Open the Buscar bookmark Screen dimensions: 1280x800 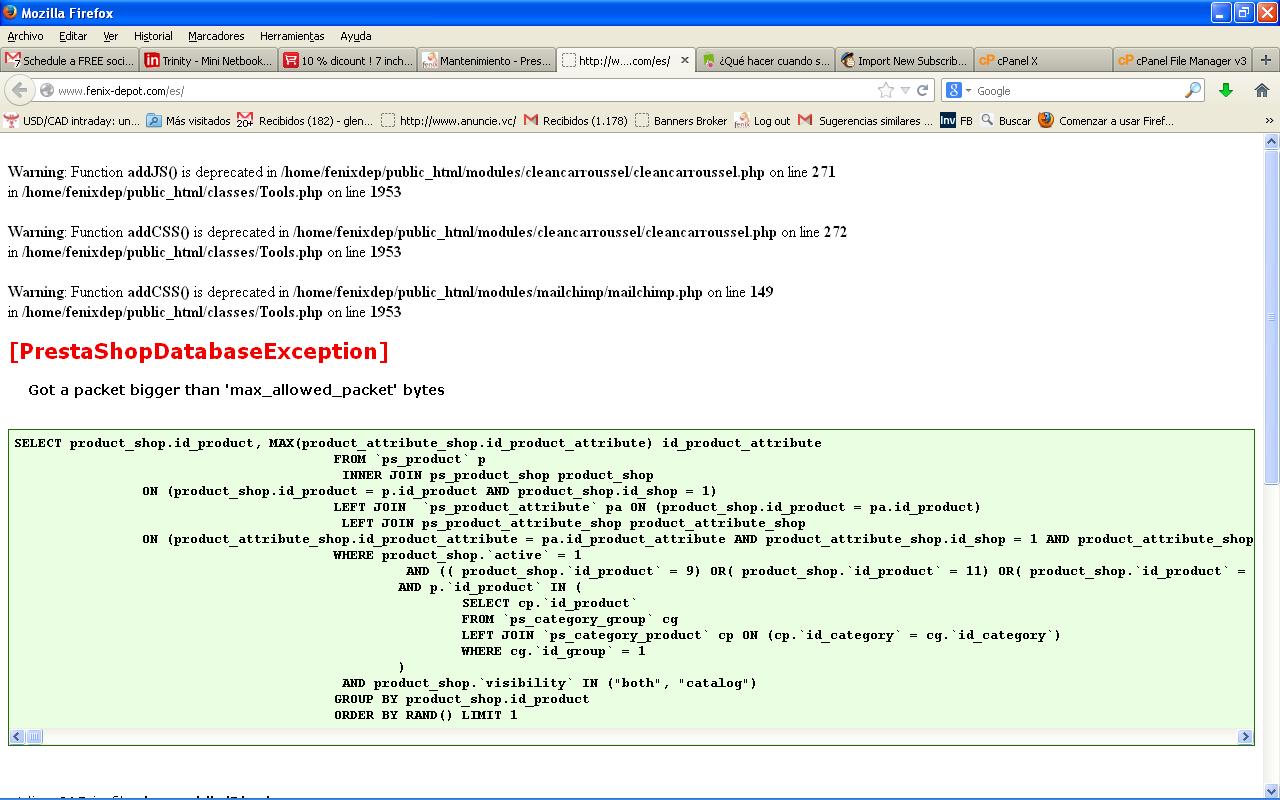click(1006, 121)
